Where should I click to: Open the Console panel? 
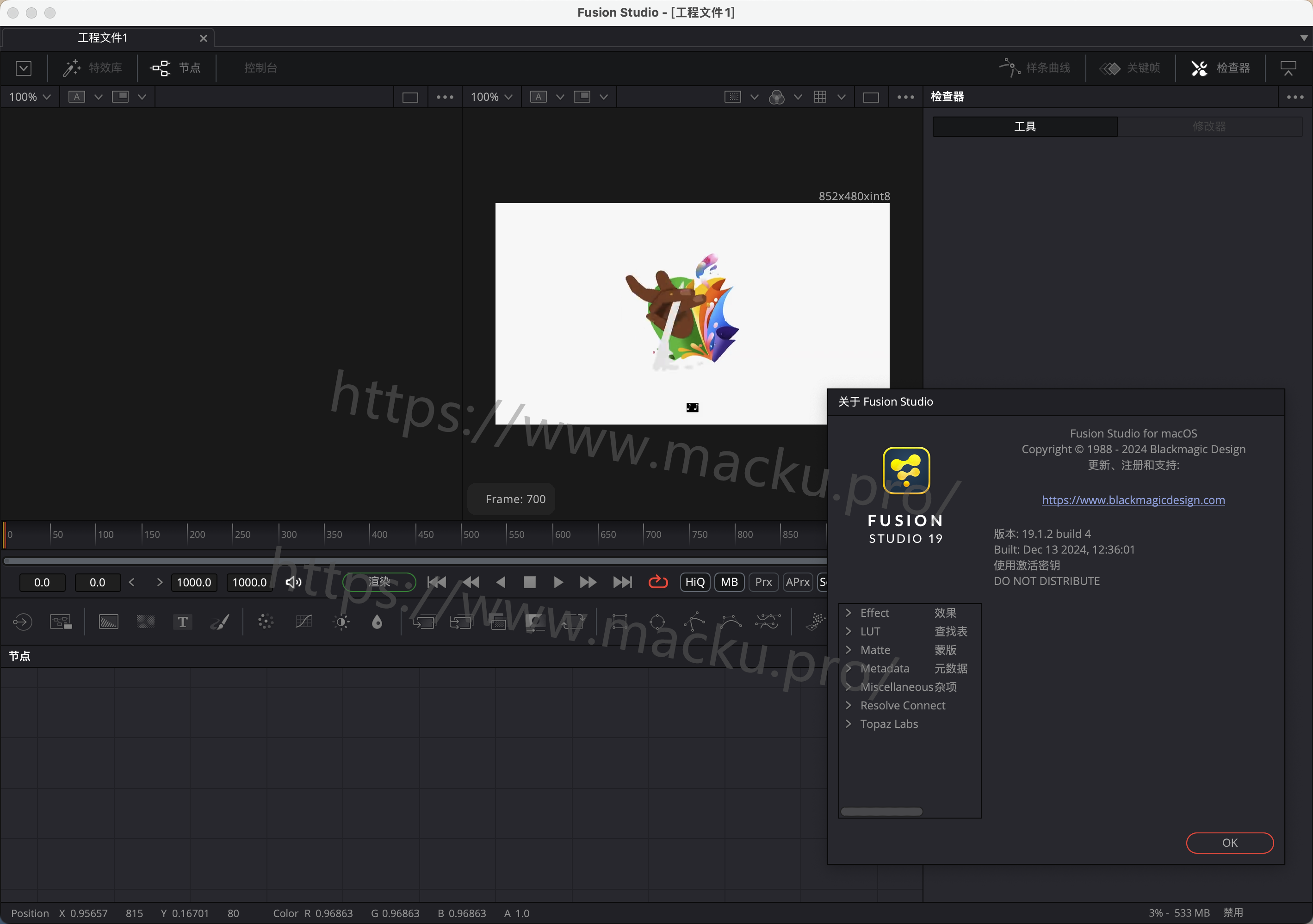[x=261, y=68]
